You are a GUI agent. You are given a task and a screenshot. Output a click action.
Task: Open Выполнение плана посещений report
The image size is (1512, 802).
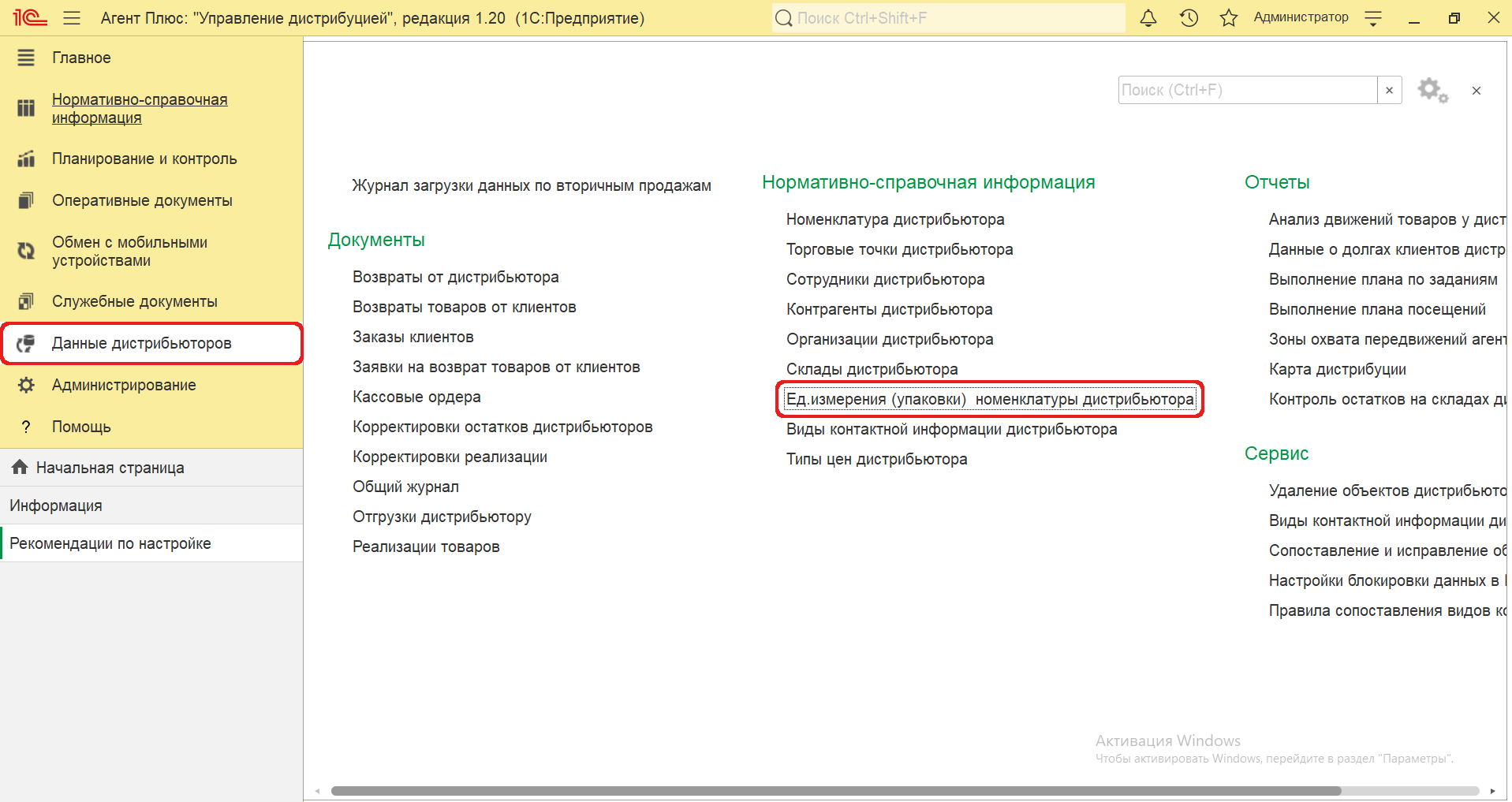(1377, 309)
